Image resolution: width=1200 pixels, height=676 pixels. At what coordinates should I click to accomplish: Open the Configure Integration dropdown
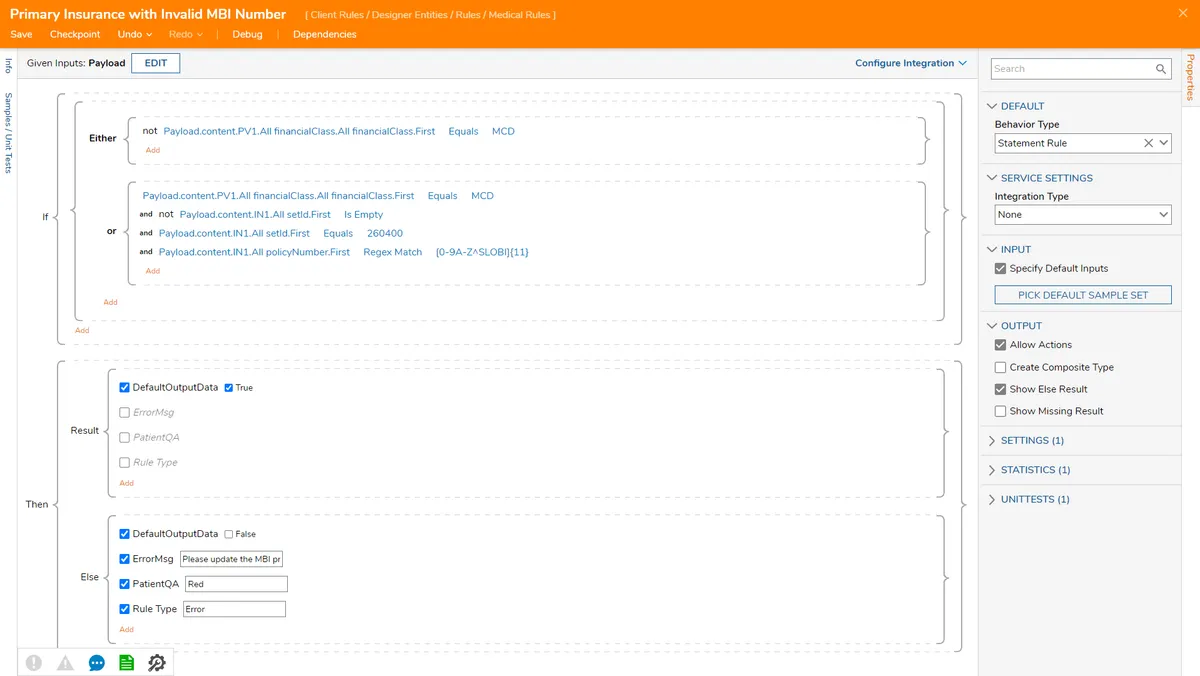[911, 63]
